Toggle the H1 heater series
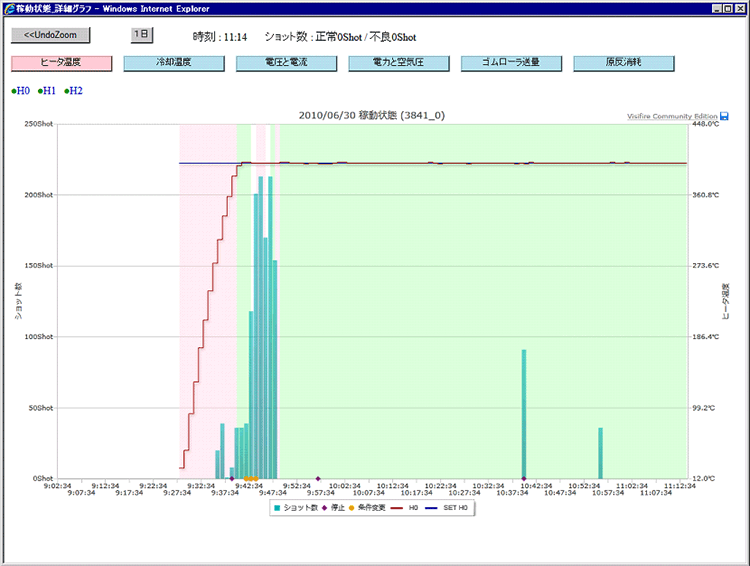750x566 pixels. pyautogui.click(x=47, y=91)
